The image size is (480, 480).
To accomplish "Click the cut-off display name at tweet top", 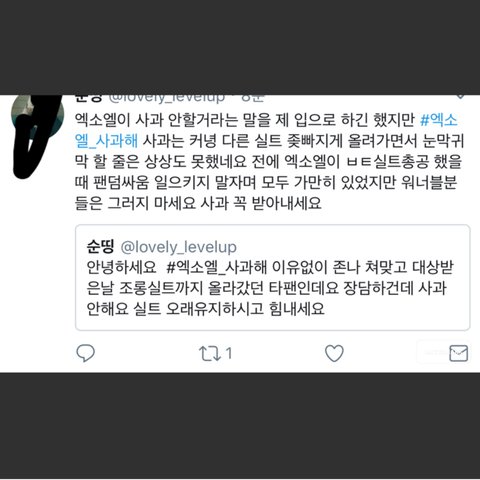I will click(x=88, y=98).
